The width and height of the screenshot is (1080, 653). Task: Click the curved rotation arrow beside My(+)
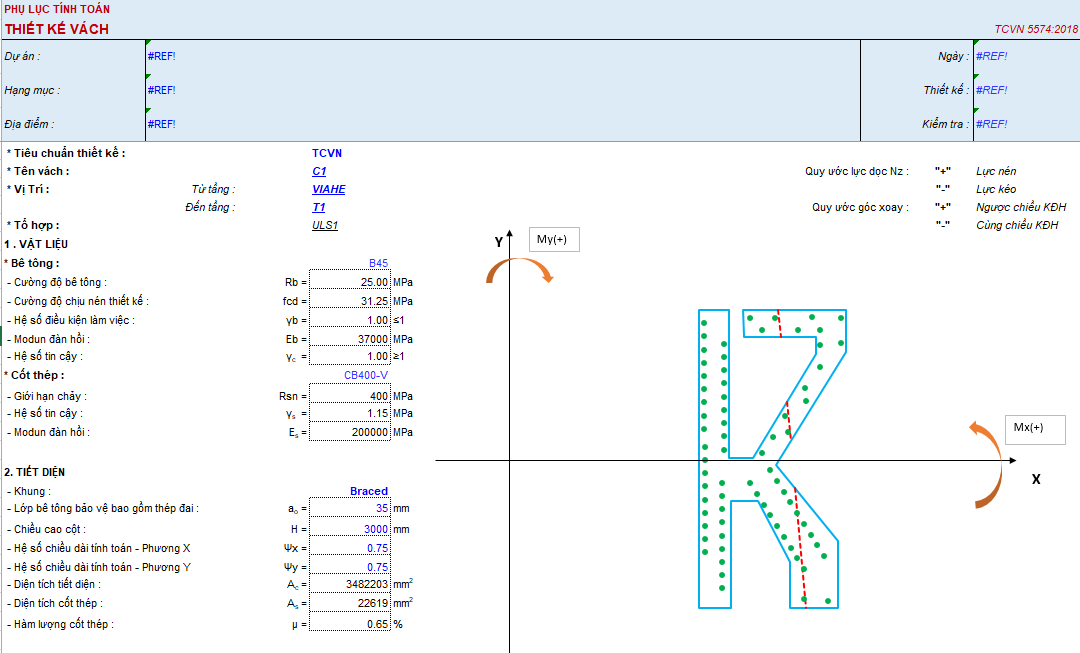point(519,271)
